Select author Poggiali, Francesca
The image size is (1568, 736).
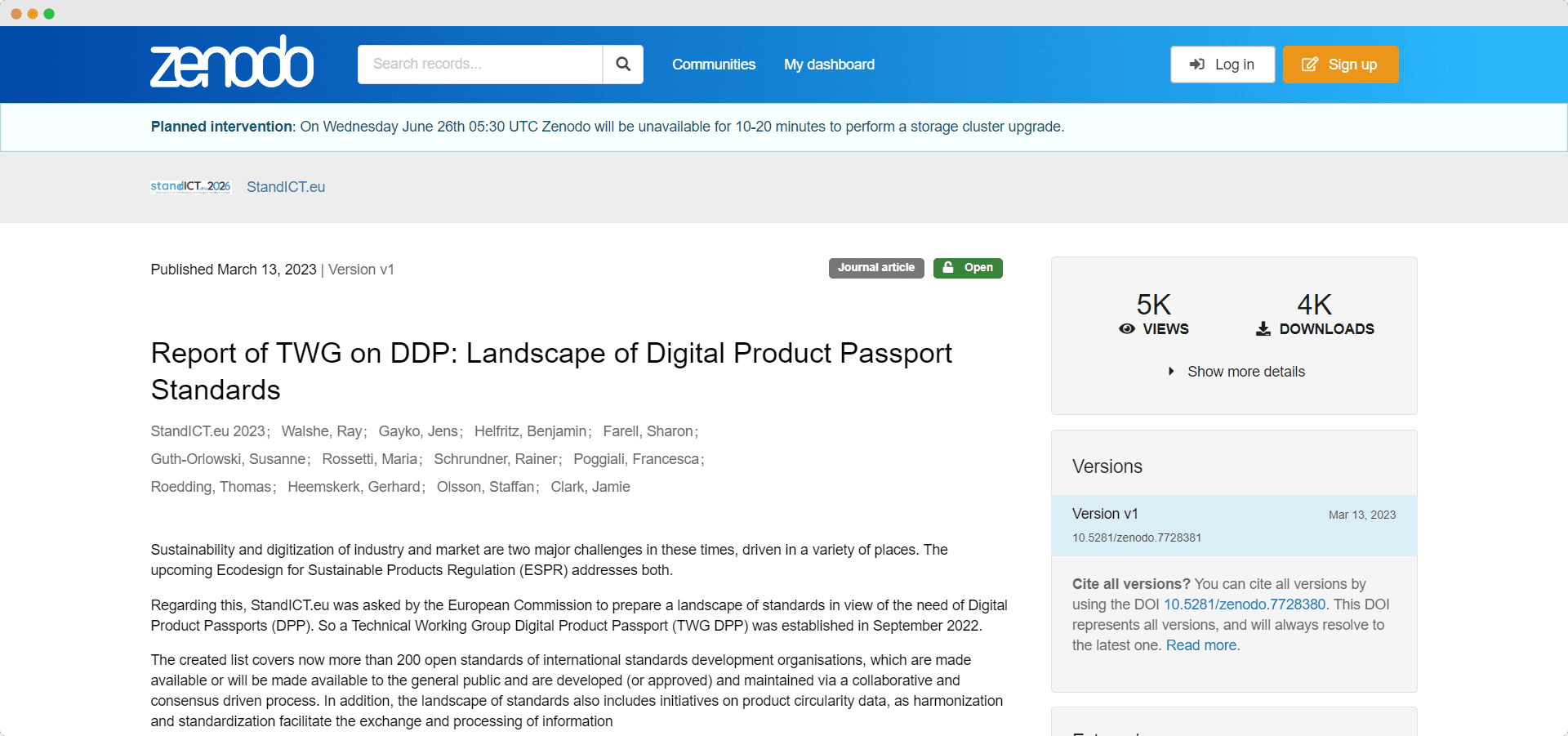pyautogui.click(x=636, y=459)
